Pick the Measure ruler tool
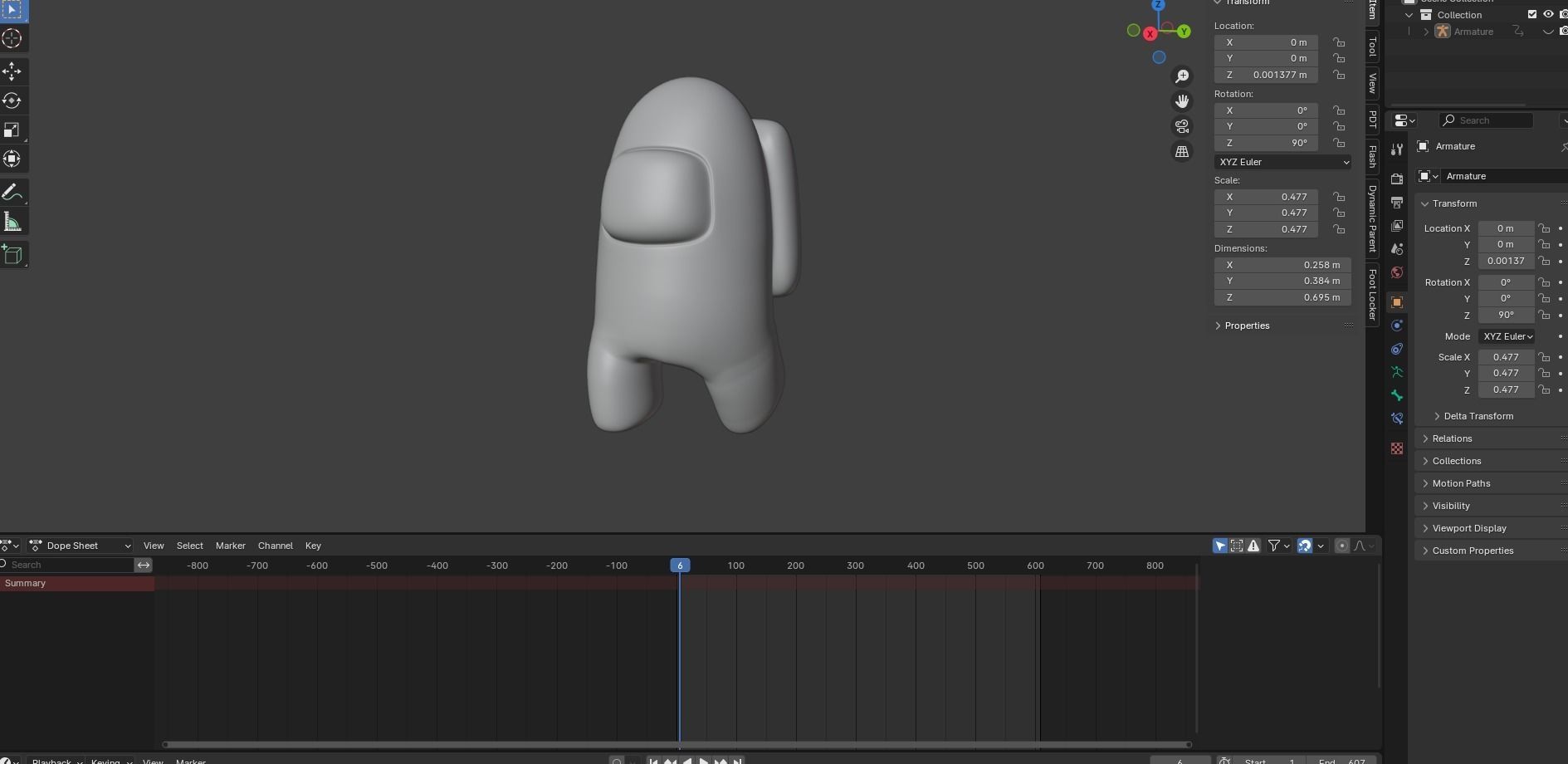This screenshot has width=1568, height=764. pyautogui.click(x=12, y=222)
